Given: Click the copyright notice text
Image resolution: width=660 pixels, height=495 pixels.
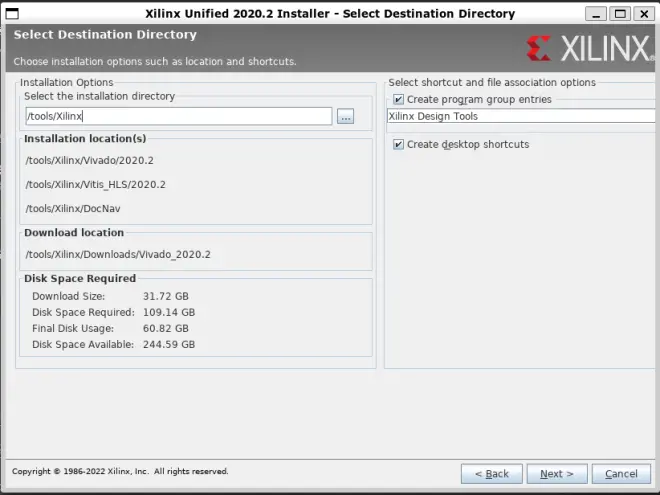Looking at the screenshot, I should tap(120, 471).
